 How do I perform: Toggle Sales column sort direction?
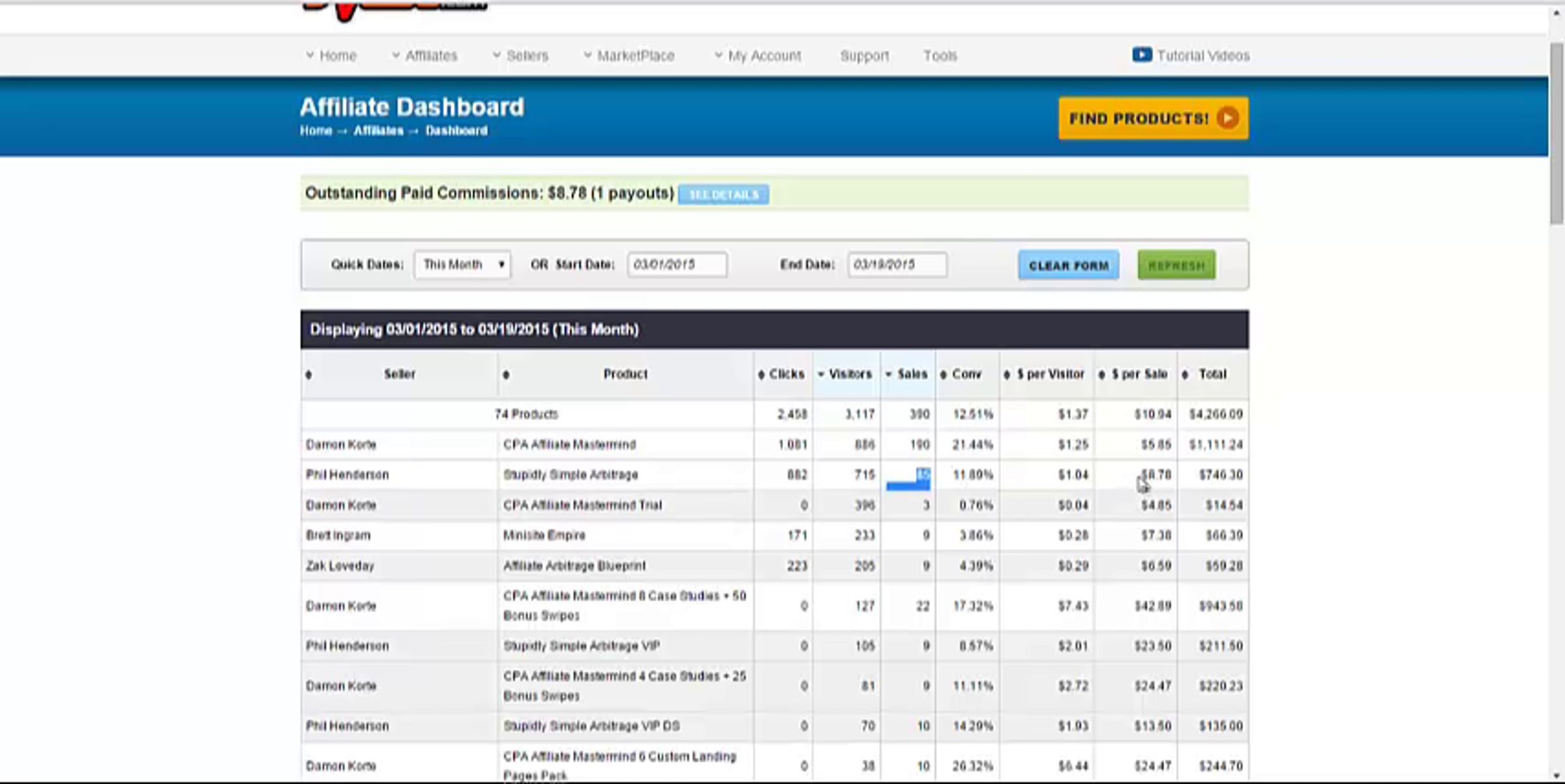coord(889,375)
